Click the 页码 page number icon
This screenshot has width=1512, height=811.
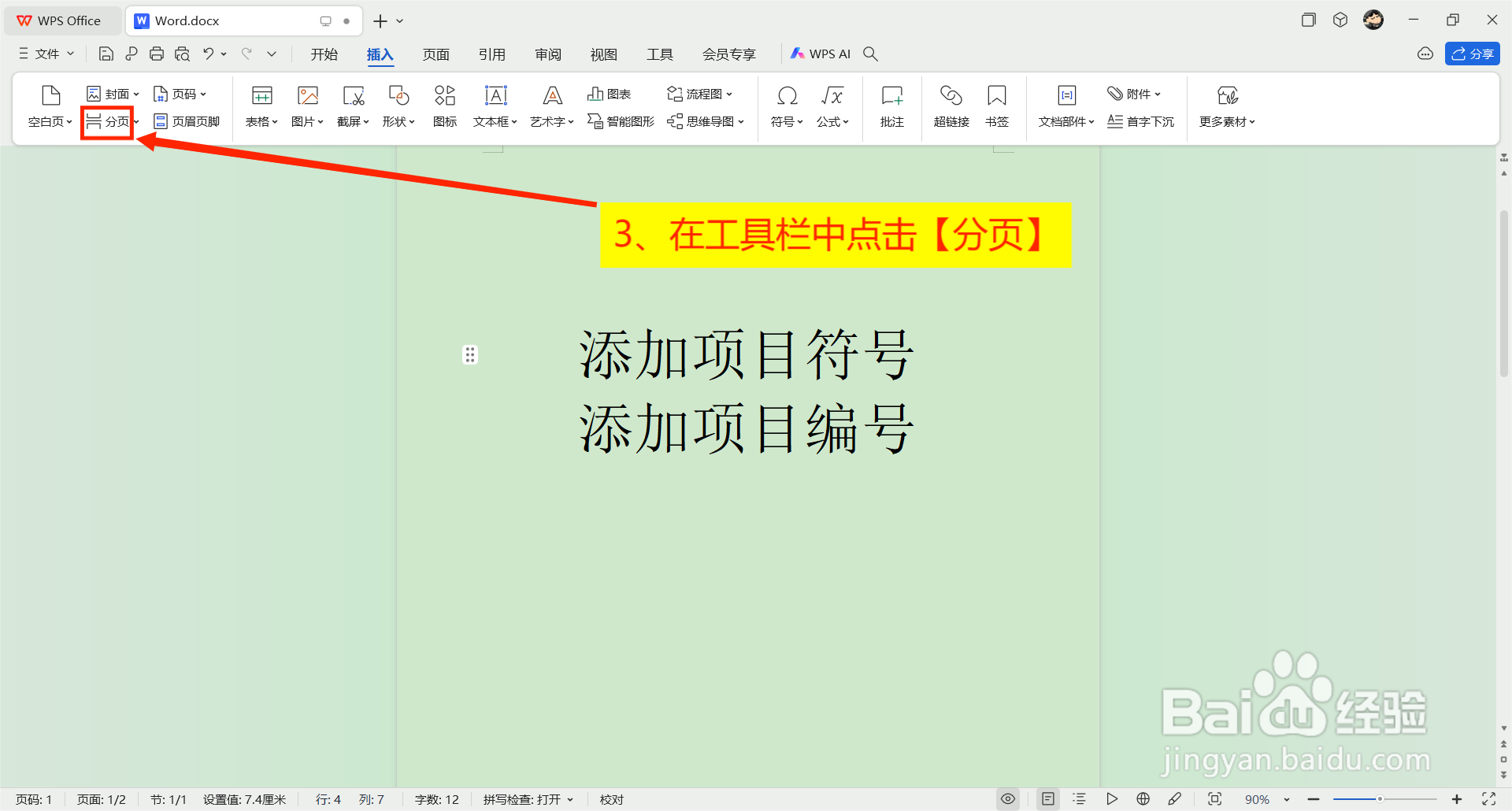pyautogui.click(x=160, y=94)
